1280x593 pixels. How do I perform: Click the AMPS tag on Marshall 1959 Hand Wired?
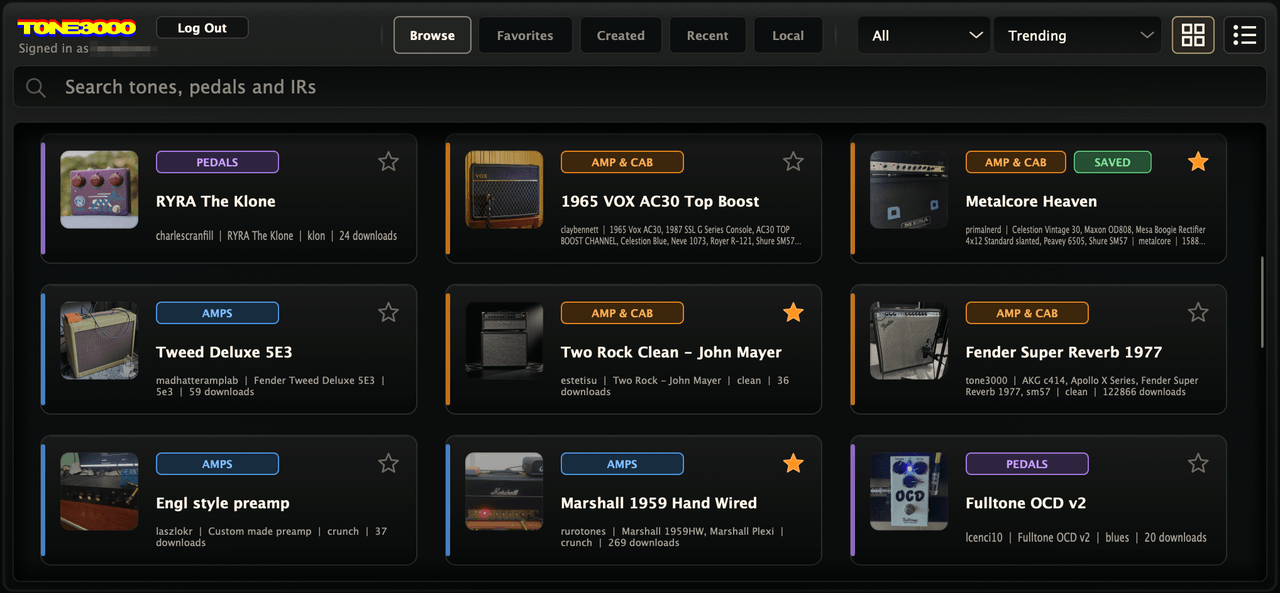point(622,464)
